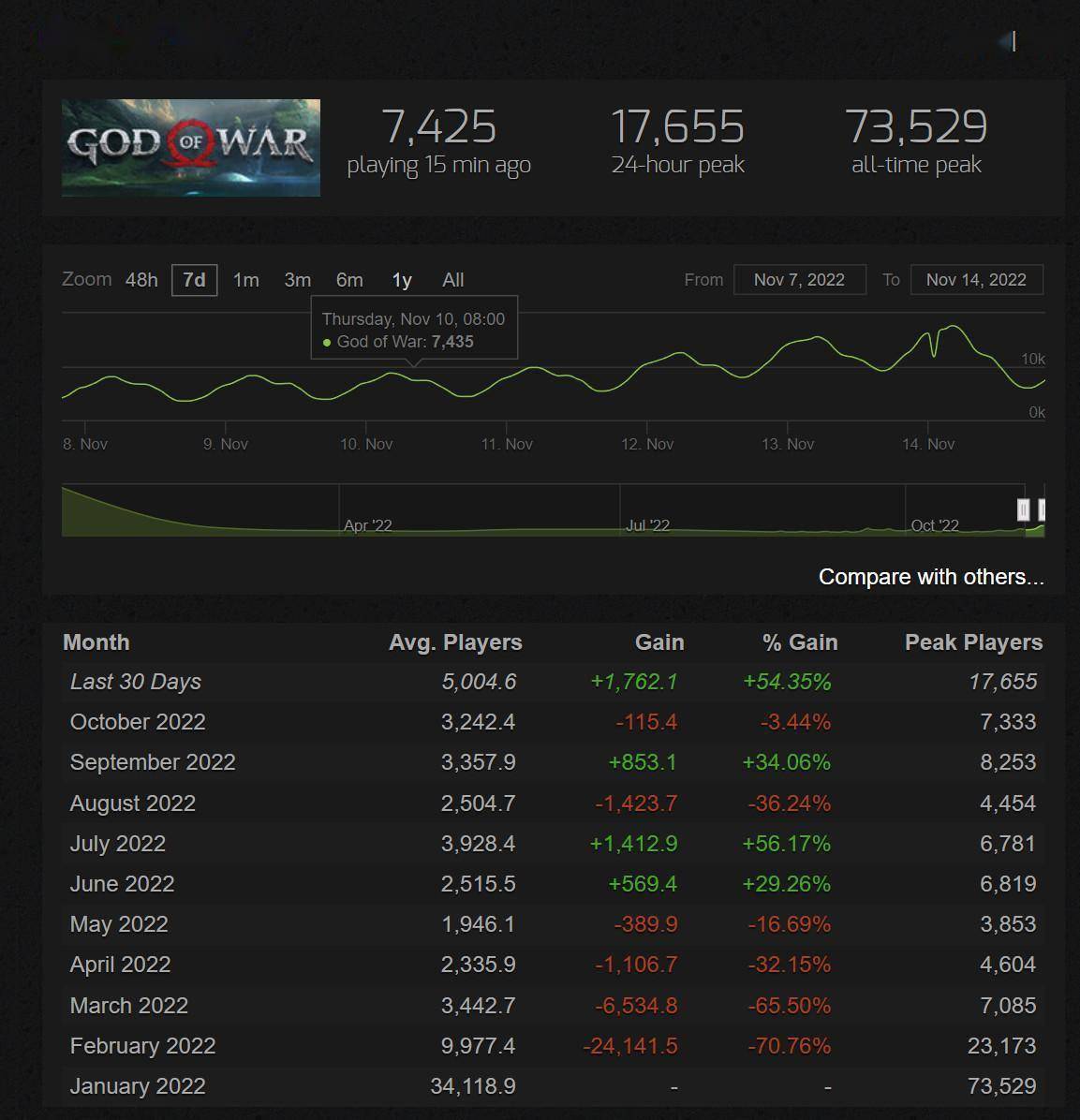This screenshot has width=1080, height=1120.
Task: Click the +54.35% gain percentage
Action: 787,682
